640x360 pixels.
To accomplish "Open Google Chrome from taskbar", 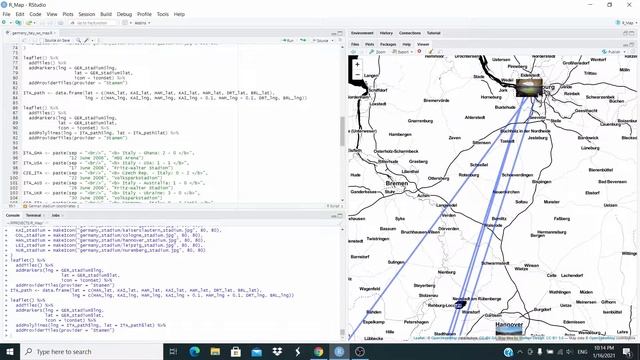I will [318, 351].
